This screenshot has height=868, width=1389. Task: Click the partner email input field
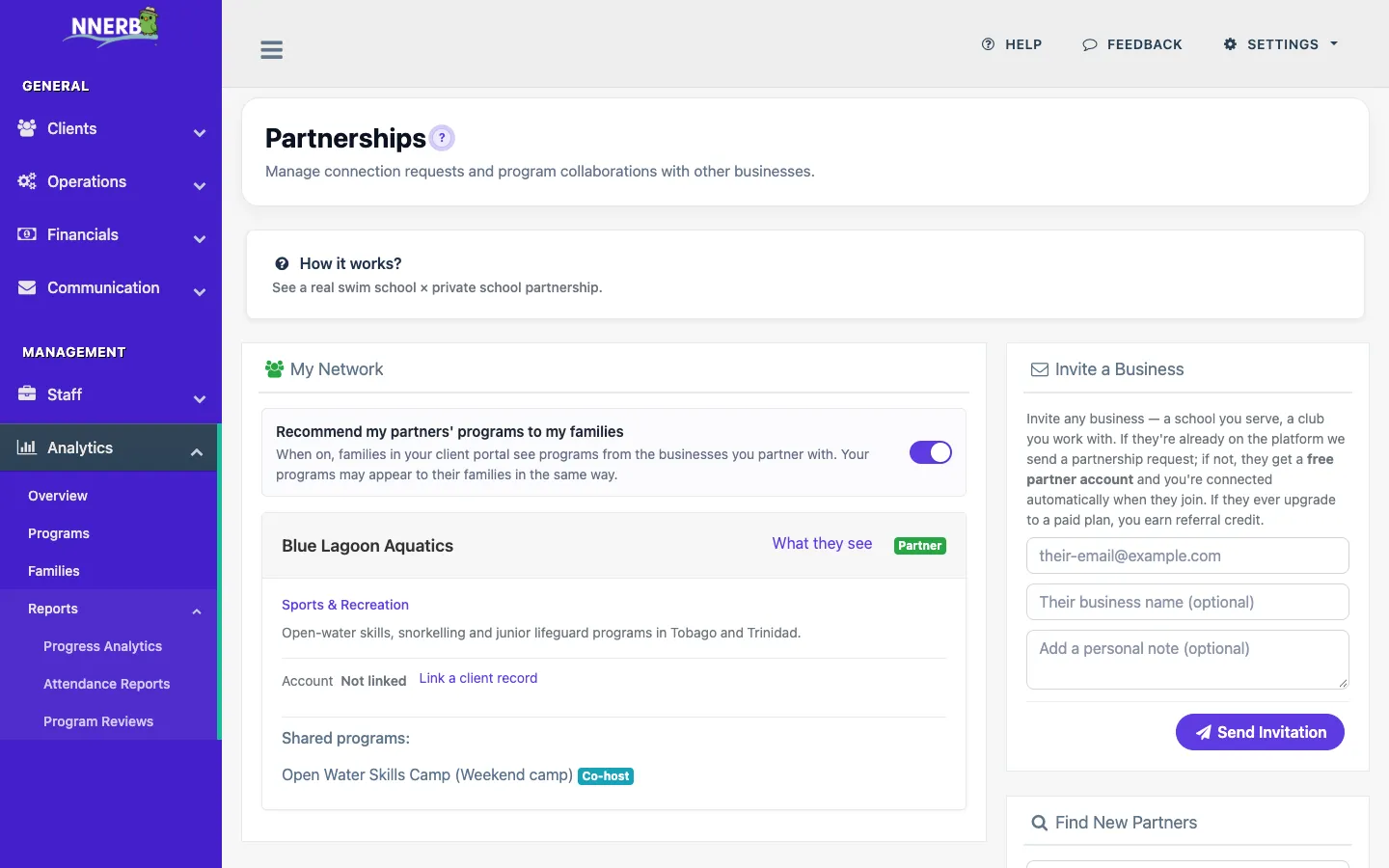[1187, 556]
